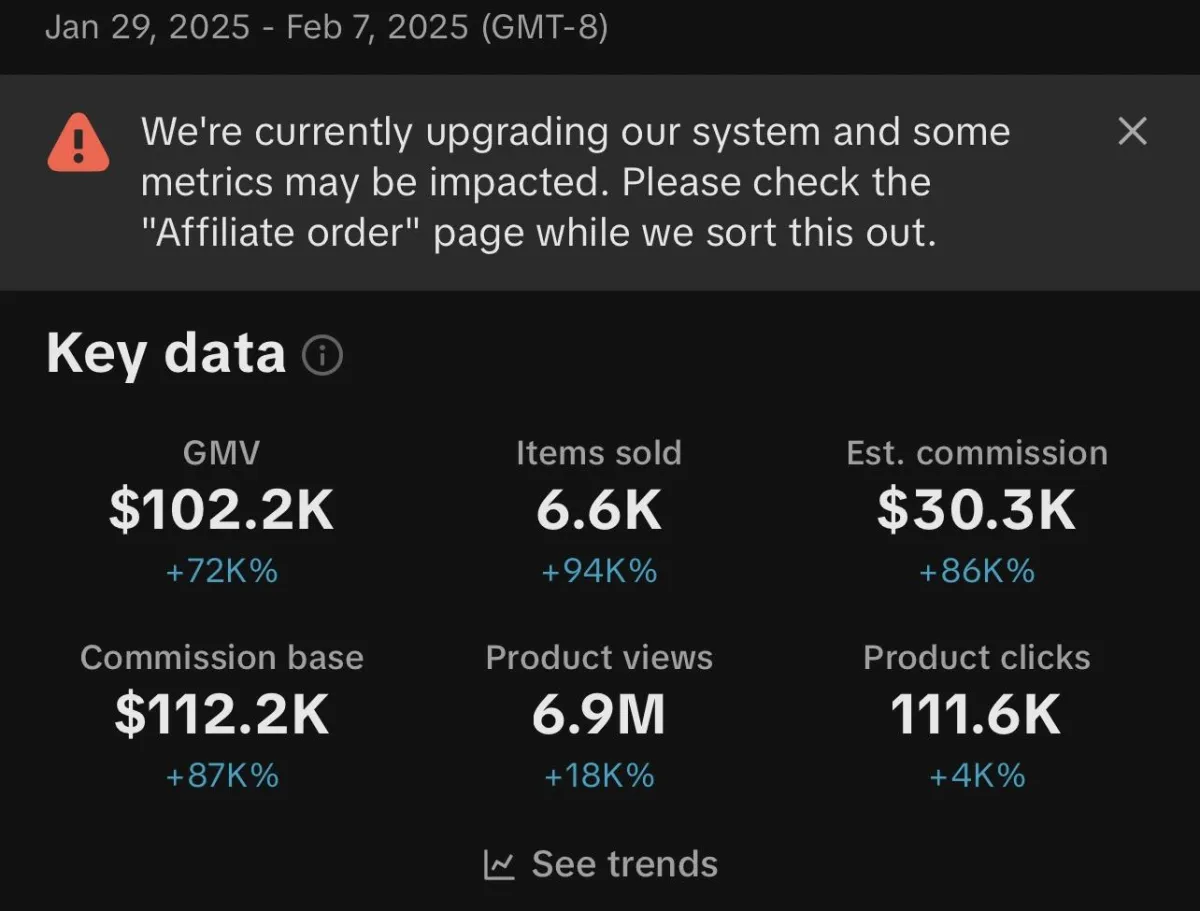Click the upgrade warning message text
This screenshot has width=1200, height=911.
coord(575,183)
